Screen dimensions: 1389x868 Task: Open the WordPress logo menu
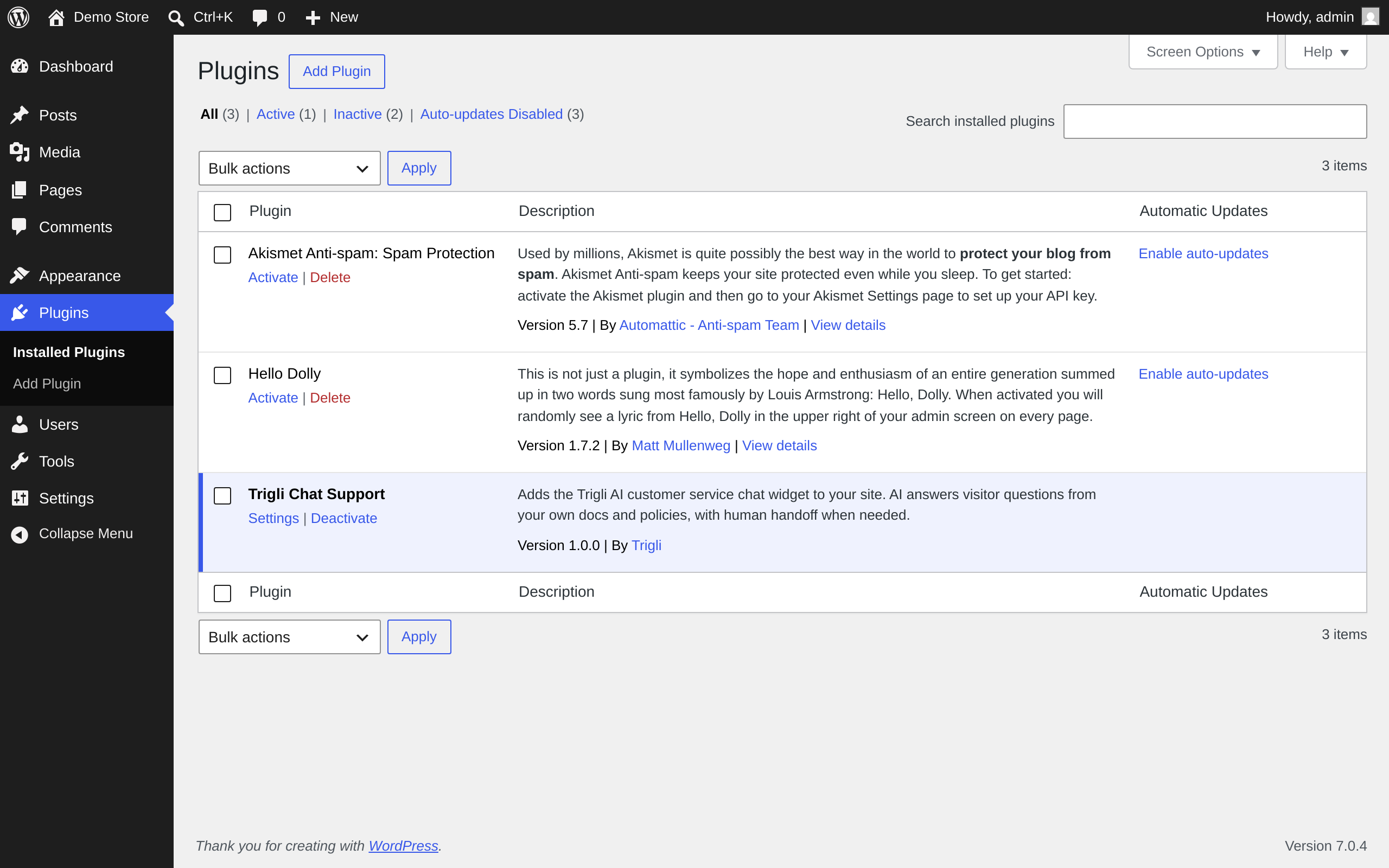[x=18, y=17]
